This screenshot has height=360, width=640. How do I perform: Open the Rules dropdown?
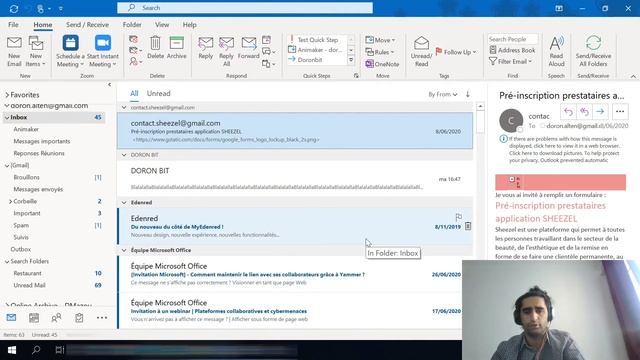pos(380,52)
